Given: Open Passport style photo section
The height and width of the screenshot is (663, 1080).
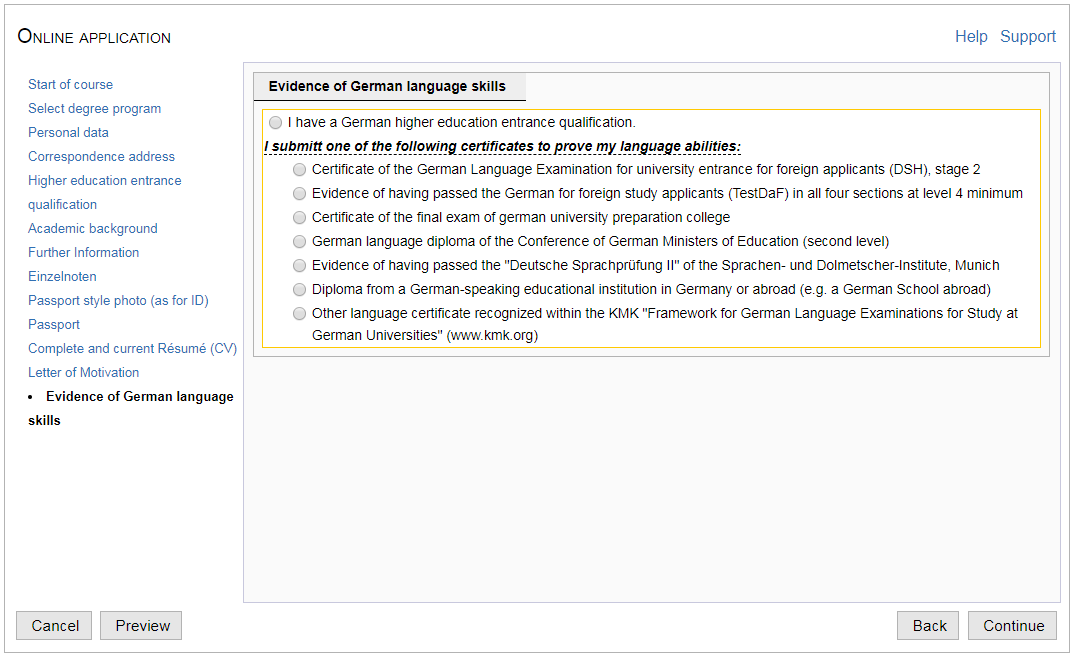Looking at the screenshot, I should pos(118,301).
